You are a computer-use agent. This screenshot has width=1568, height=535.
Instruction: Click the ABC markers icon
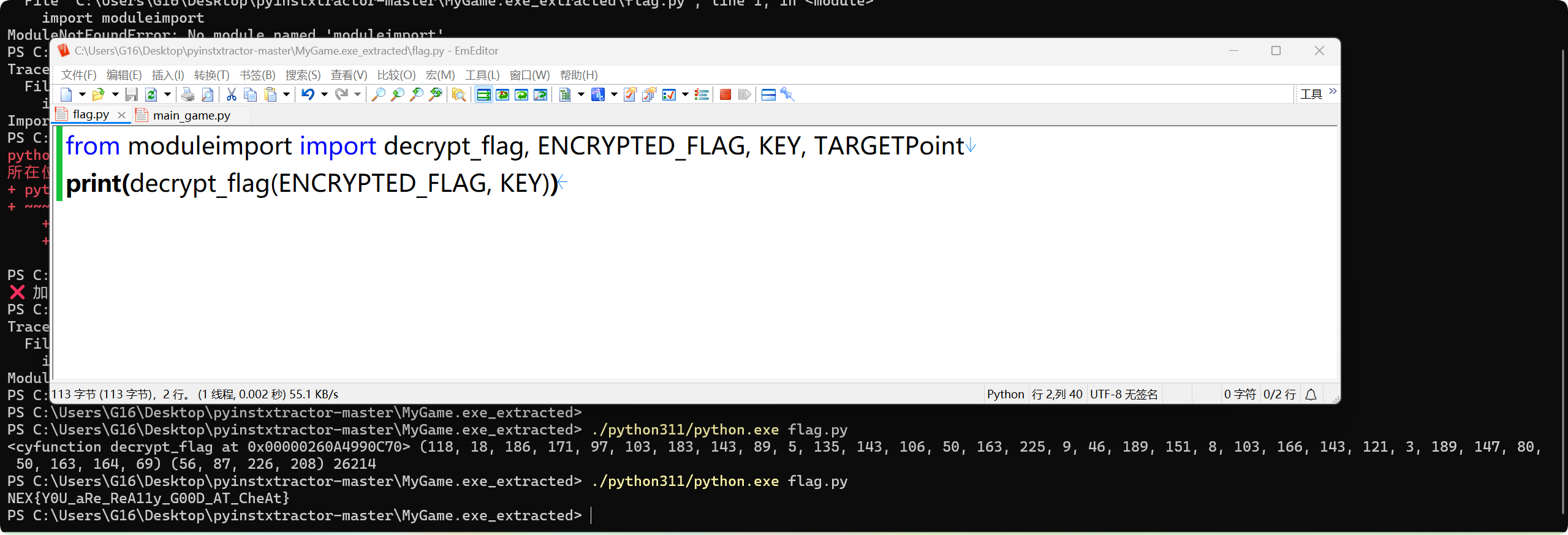click(597, 94)
